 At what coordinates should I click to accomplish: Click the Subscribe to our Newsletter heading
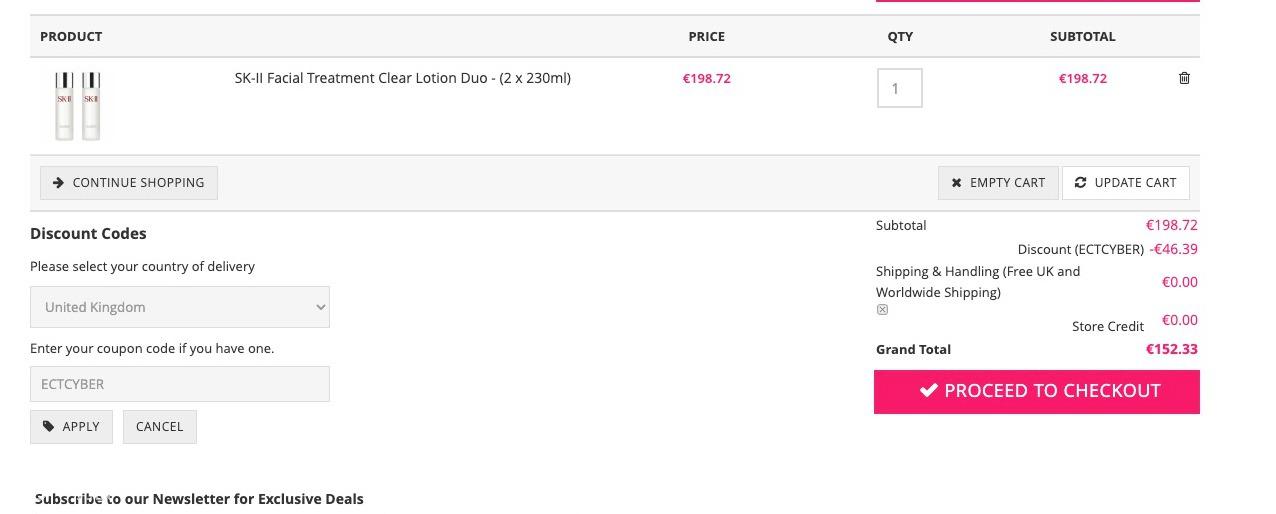pyautogui.click(x=199, y=498)
